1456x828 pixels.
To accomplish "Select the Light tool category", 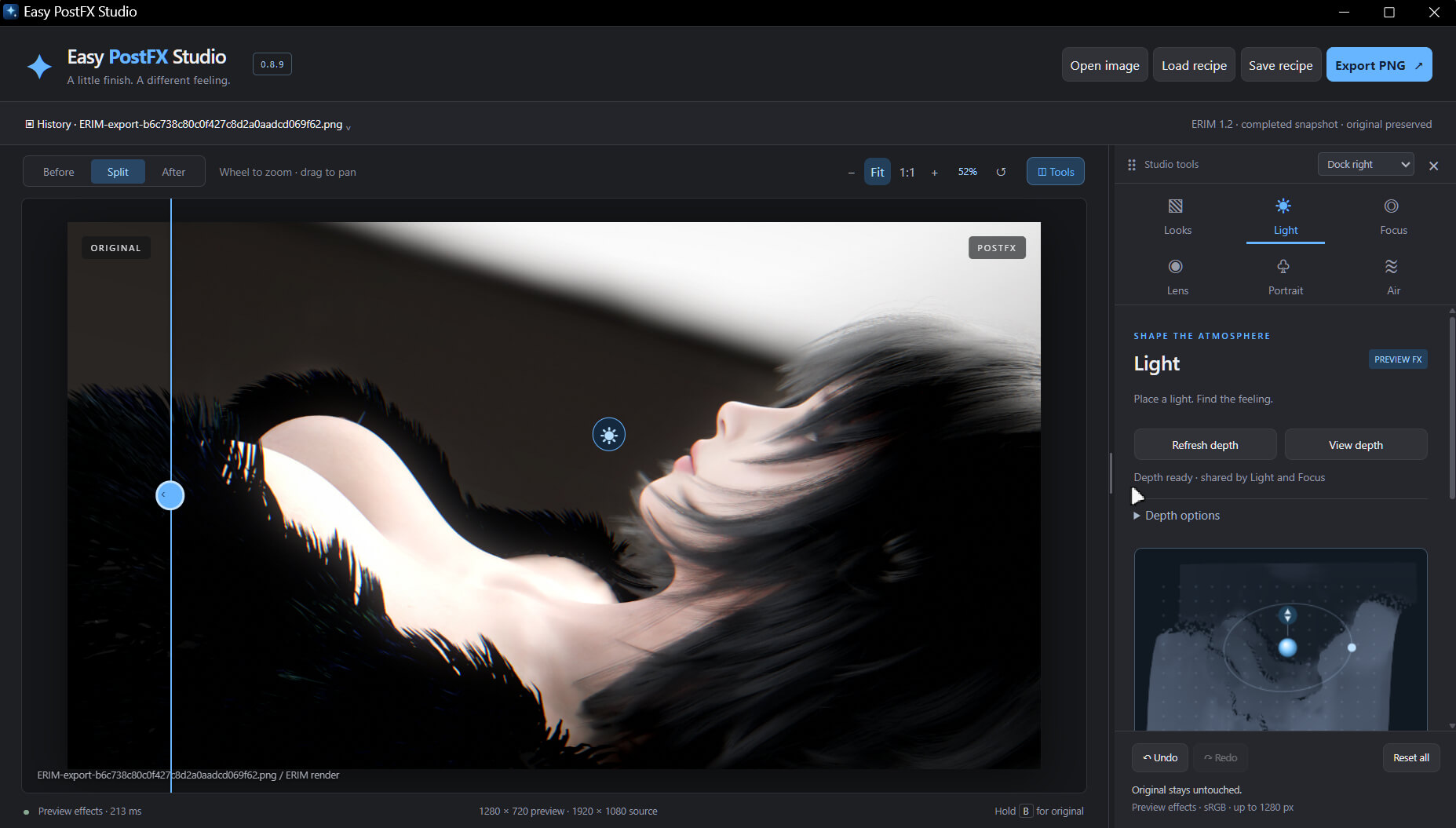I will (1285, 217).
